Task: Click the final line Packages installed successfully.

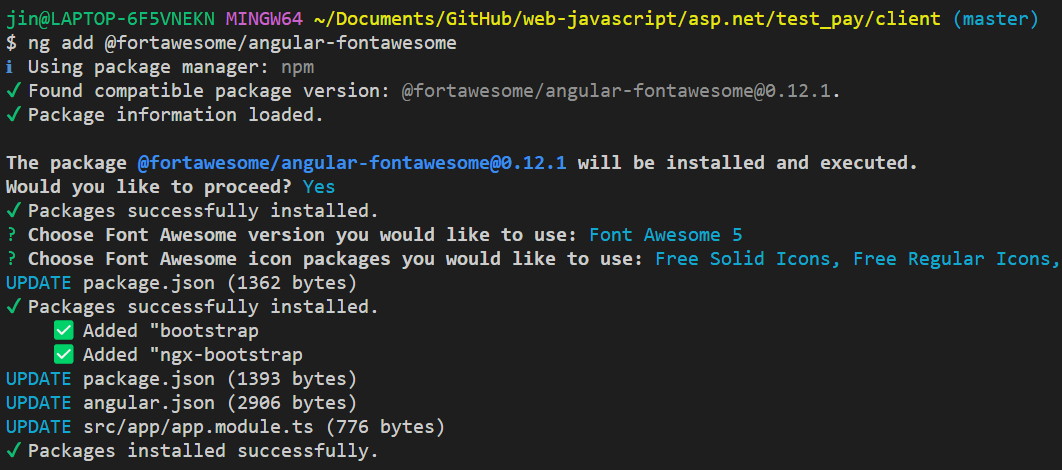Action: pos(203,451)
